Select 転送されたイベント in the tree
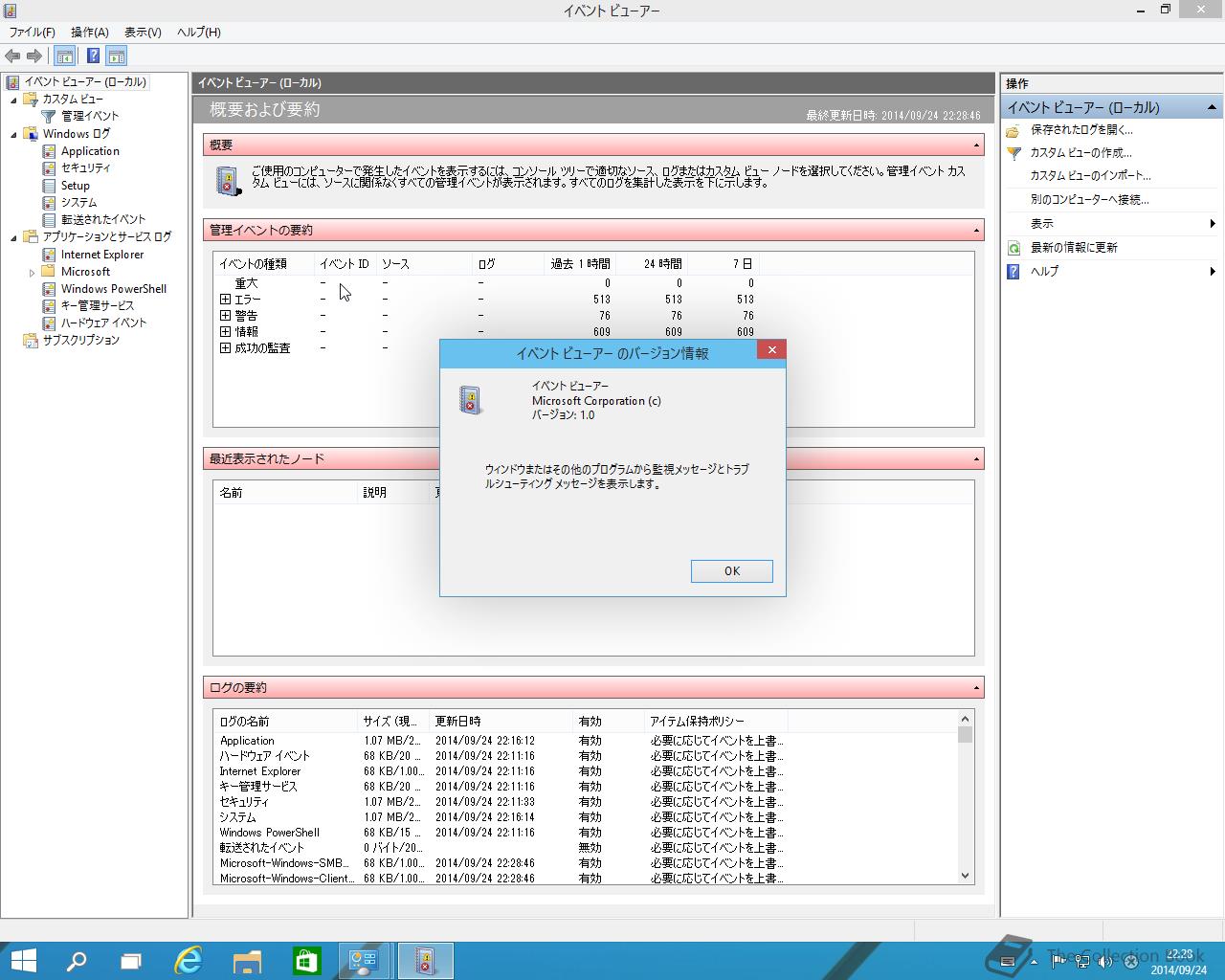The width and height of the screenshot is (1225, 980). point(103,219)
